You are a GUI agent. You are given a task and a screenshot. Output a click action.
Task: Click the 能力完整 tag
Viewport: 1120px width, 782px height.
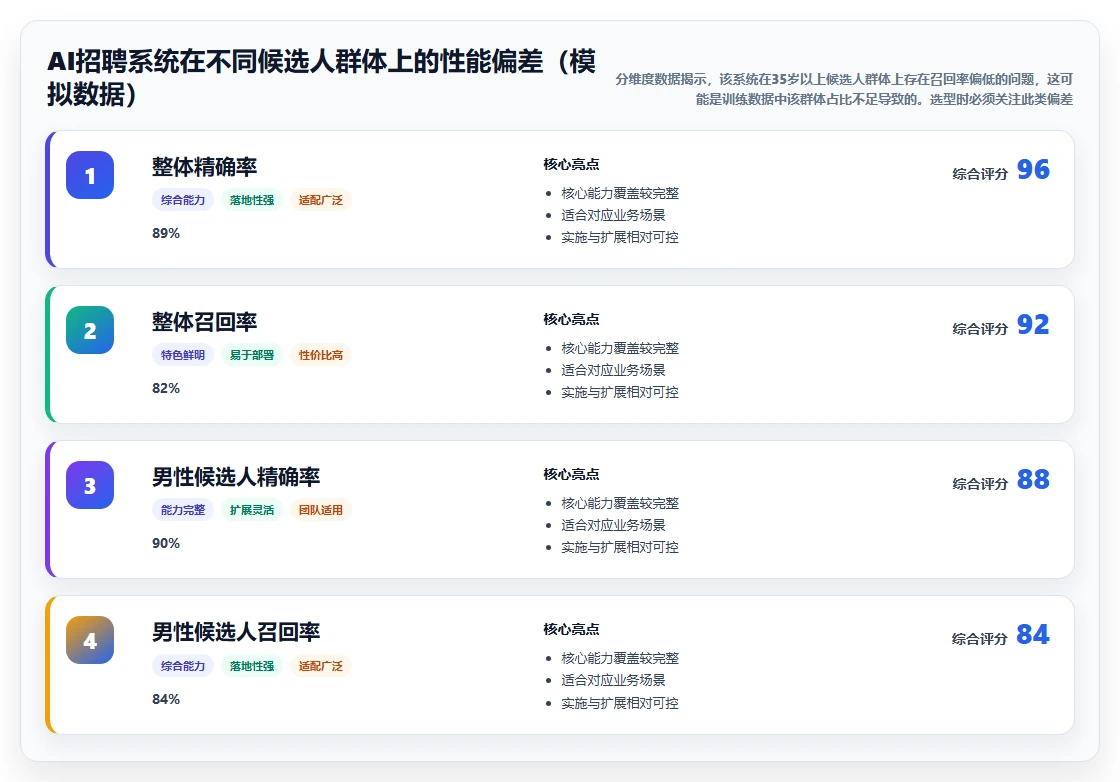coord(183,510)
